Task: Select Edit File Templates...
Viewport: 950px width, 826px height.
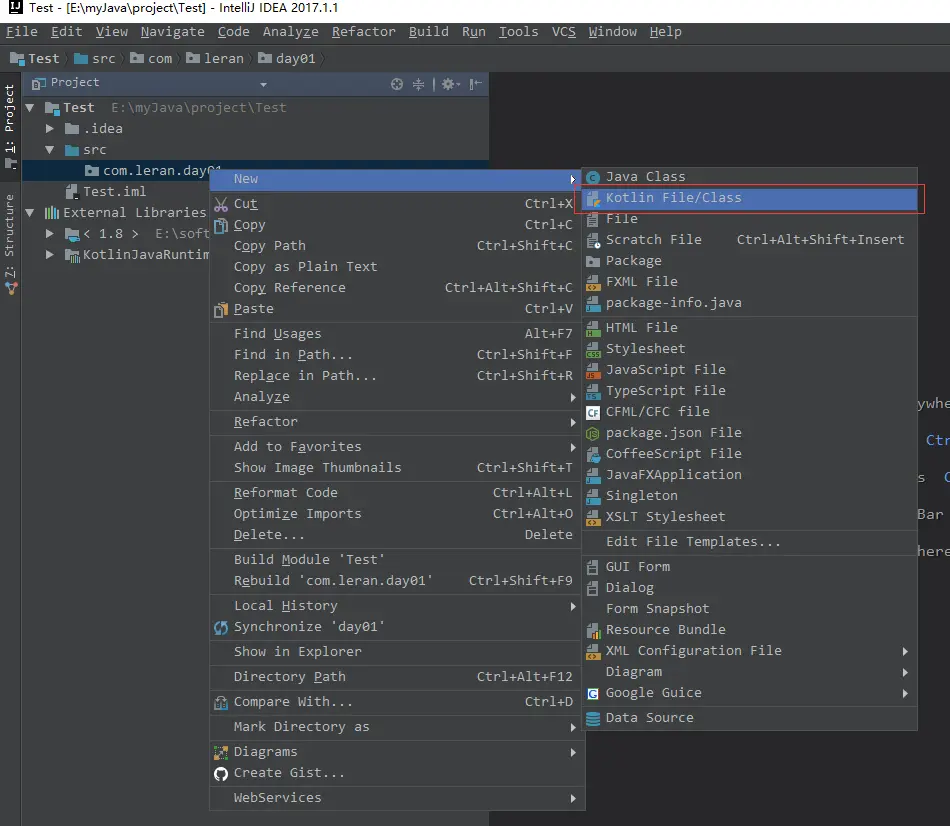Action: tap(750, 542)
